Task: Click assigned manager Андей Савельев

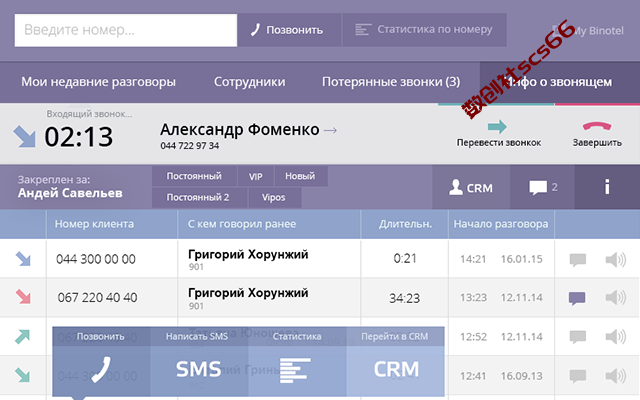Action: [70, 193]
